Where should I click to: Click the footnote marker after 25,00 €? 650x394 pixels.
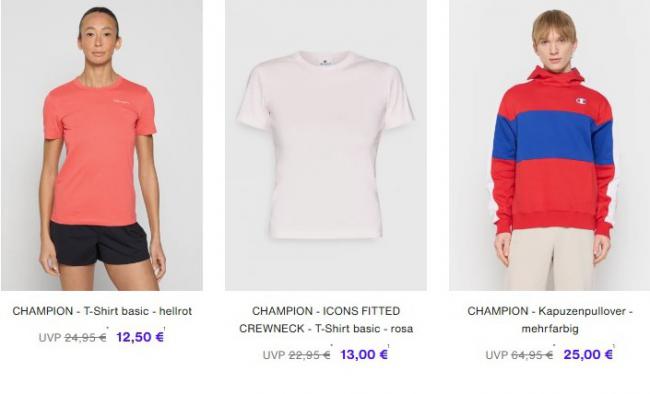coord(614,346)
